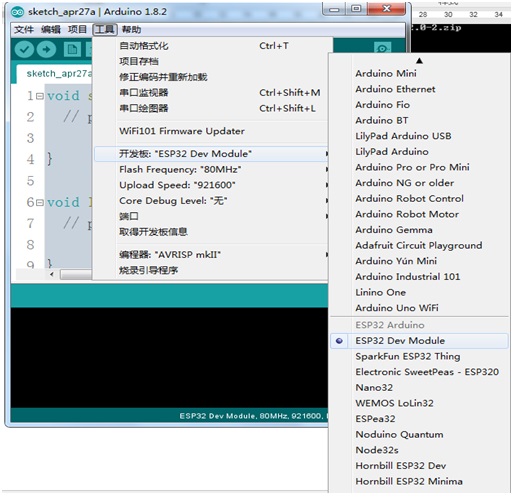Collapse code fold marker at line 6
This screenshot has height=500, width=515.
(x=40, y=203)
